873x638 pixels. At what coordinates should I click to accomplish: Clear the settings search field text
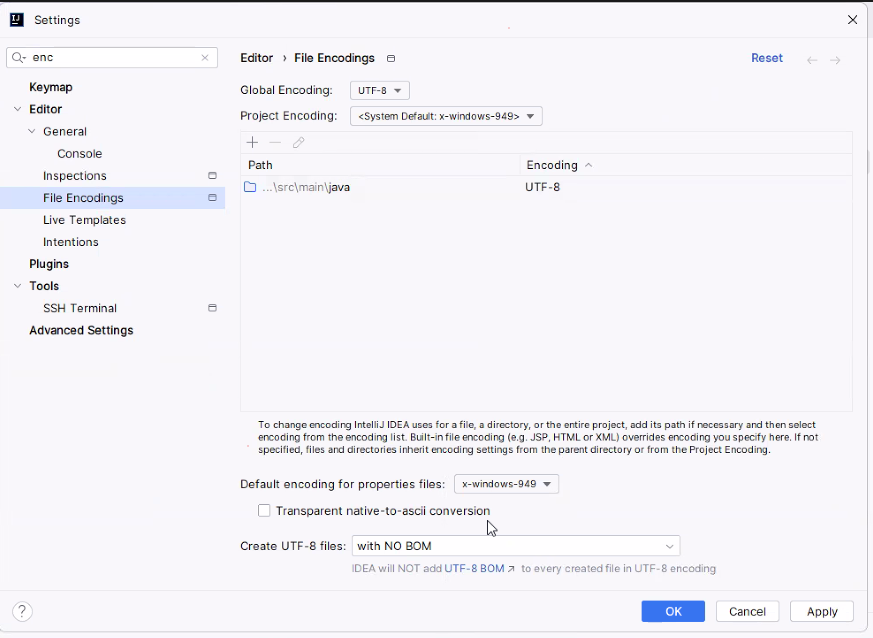point(205,57)
